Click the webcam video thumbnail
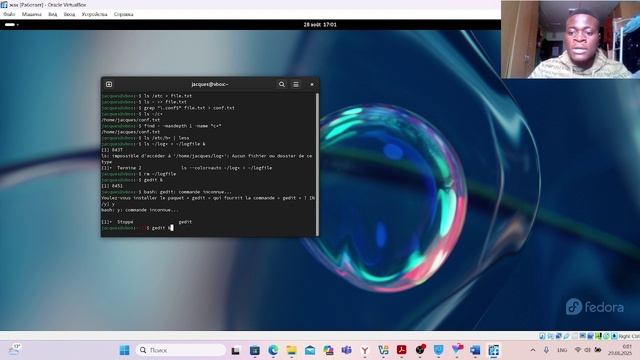 pyautogui.click(x=570, y=39)
